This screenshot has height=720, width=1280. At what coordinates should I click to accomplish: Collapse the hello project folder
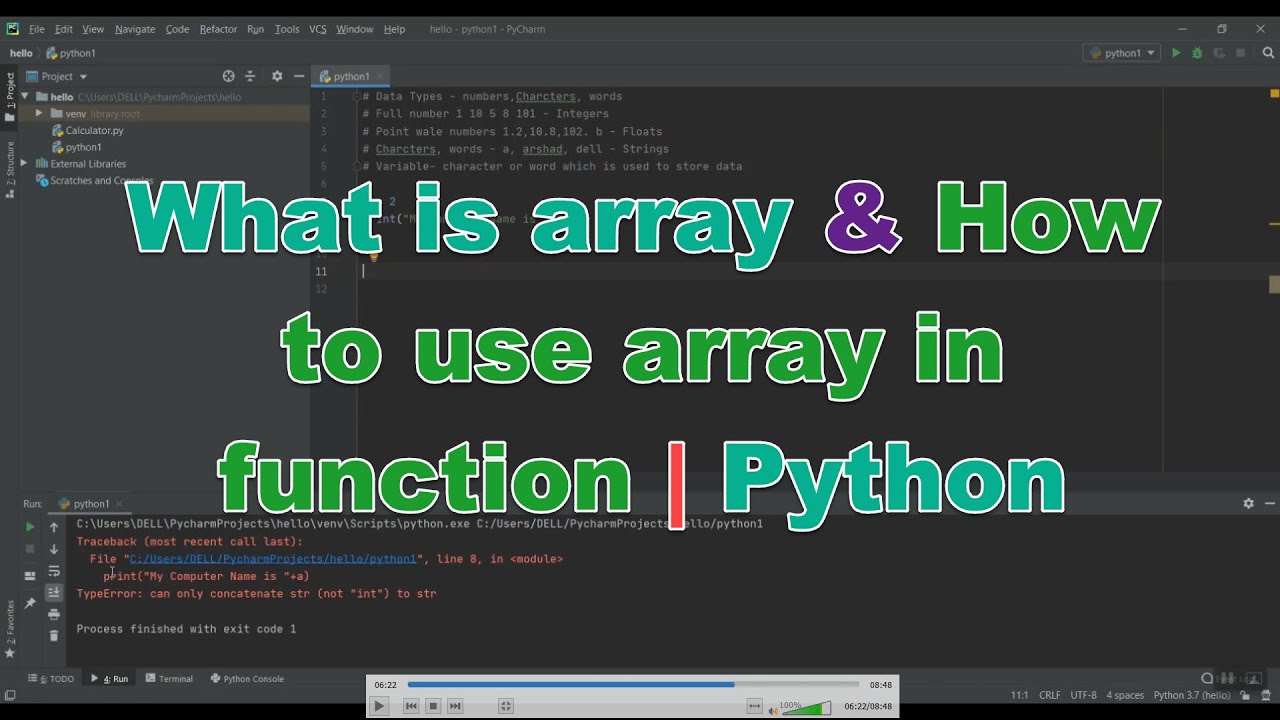tap(27, 97)
